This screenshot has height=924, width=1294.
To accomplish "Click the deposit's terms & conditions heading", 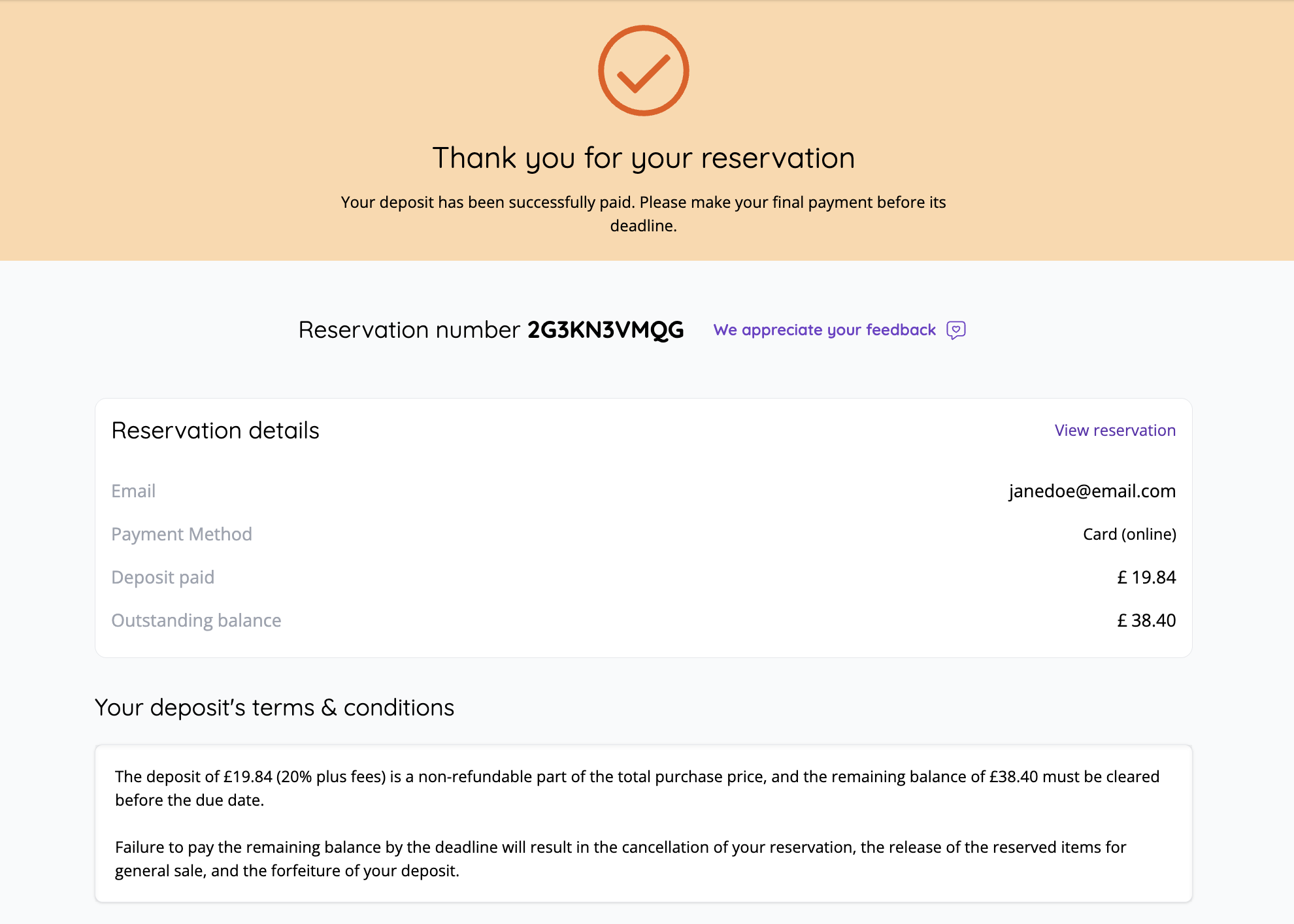I will coord(274,708).
